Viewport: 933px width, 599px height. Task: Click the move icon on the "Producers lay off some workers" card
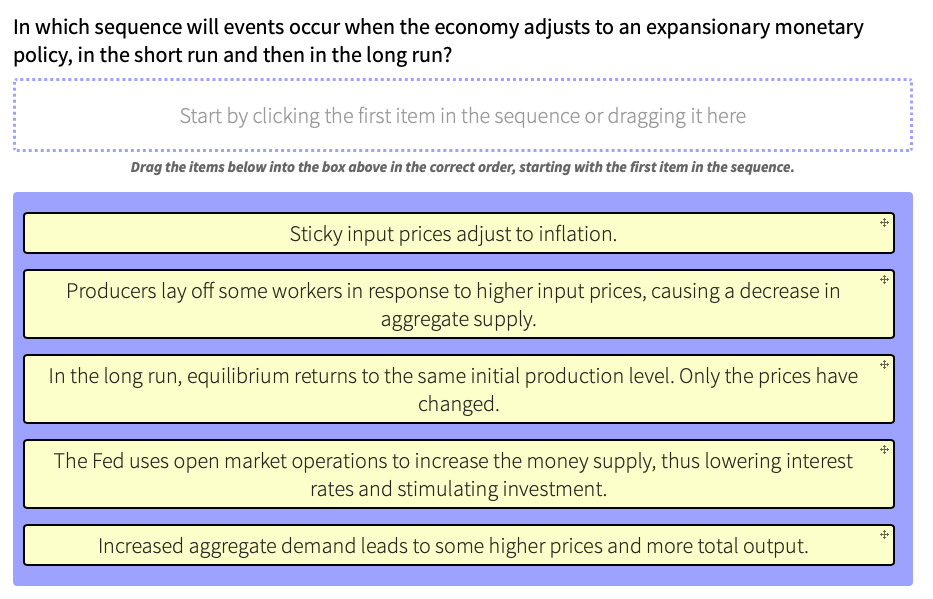884,280
